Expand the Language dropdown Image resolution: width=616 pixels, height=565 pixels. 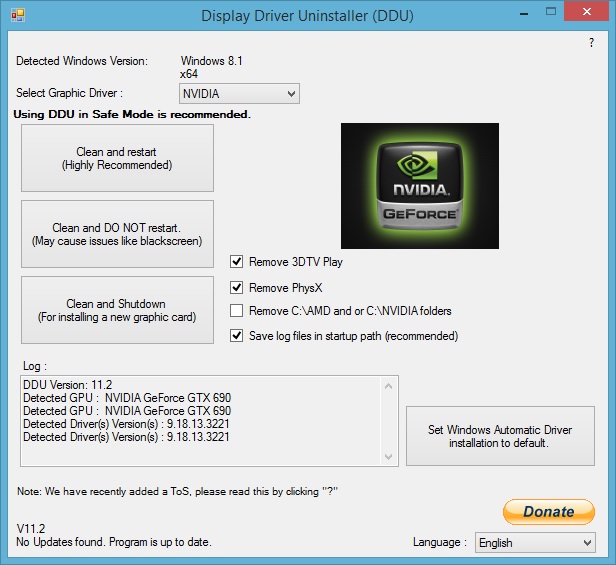tap(535, 542)
